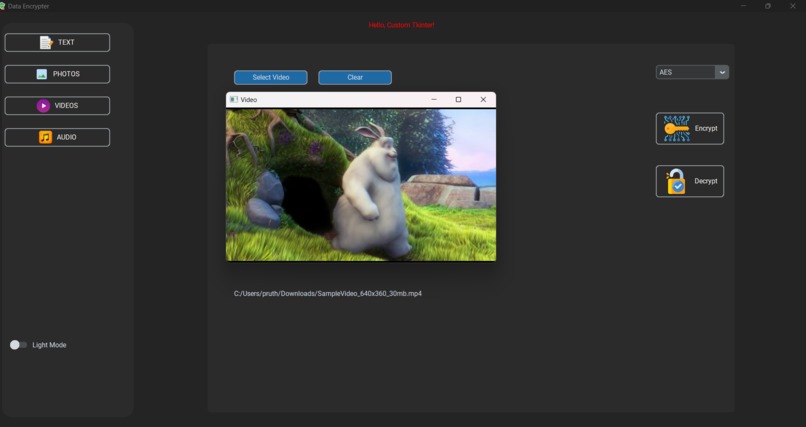Close the Video preview window
This screenshot has height=427, width=806.
pos(483,100)
